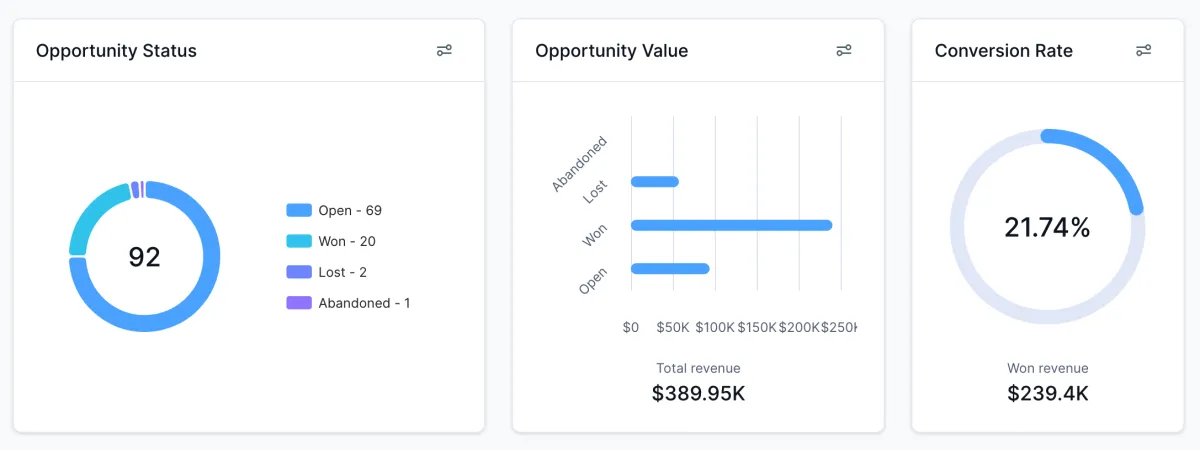The width and height of the screenshot is (1200, 450).
Task: Click the $389.95K total revenue figure
Action: (698, 393)
